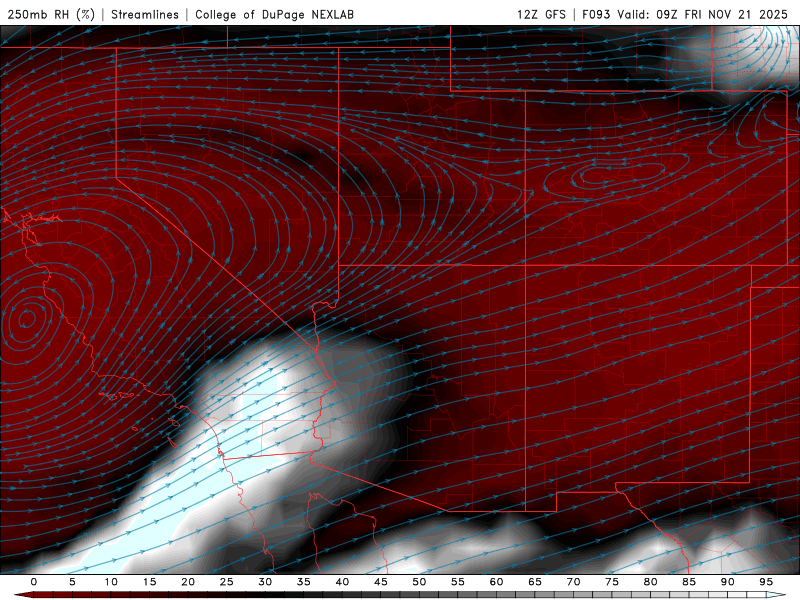Click the colorbar label "40"
Screen dimensions: 800x600
tap(342, 582)
